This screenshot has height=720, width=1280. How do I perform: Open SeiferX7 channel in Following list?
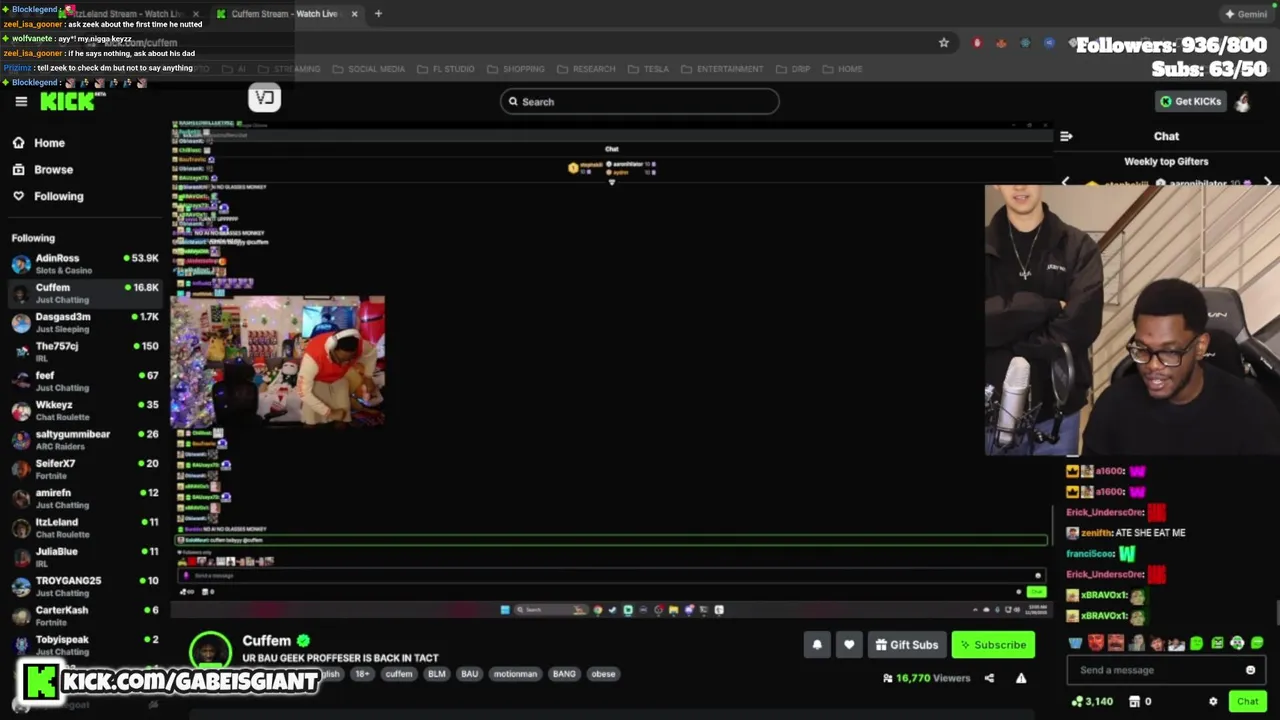tap(85, 468)
